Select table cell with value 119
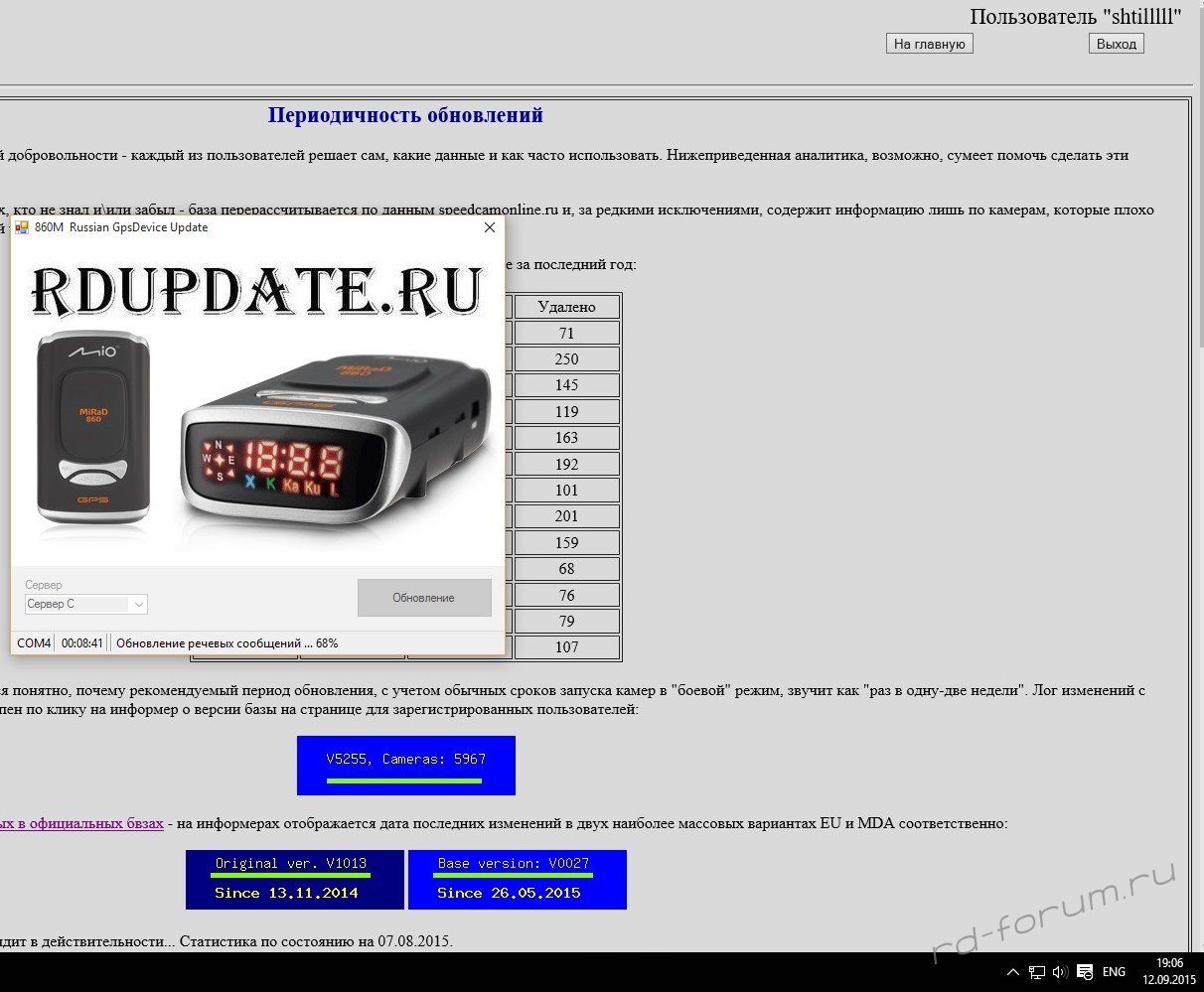The width and height of the screenshot is (1204, 992). coord(567,411)
